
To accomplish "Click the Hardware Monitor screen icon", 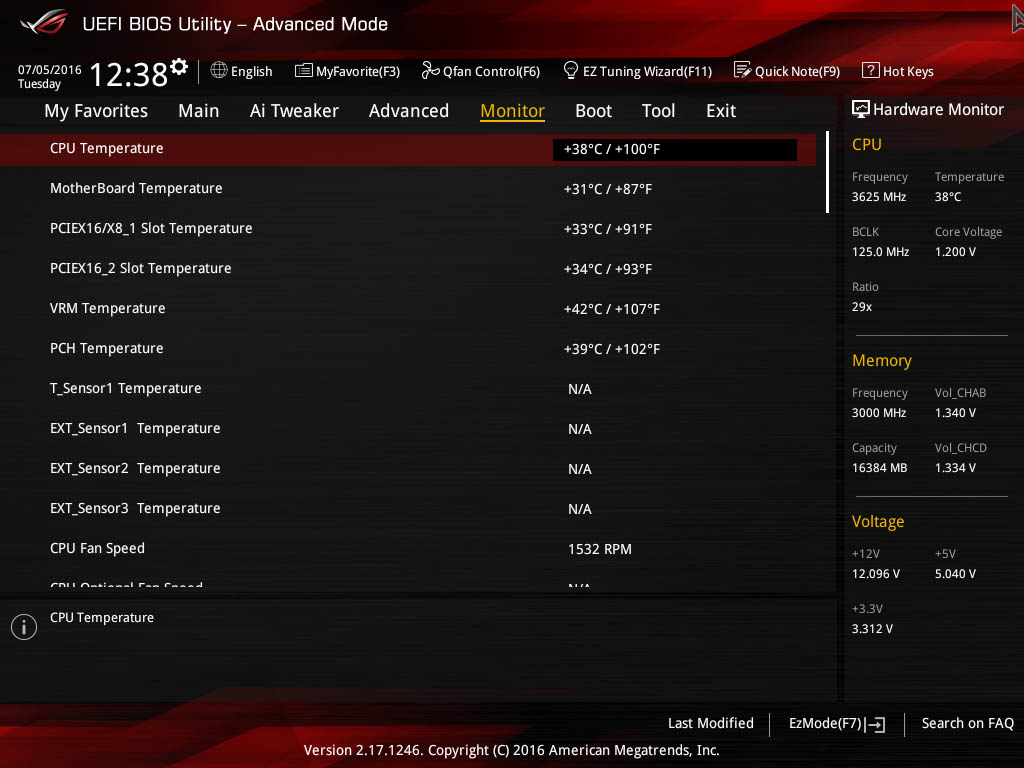I will pos(861,109).
